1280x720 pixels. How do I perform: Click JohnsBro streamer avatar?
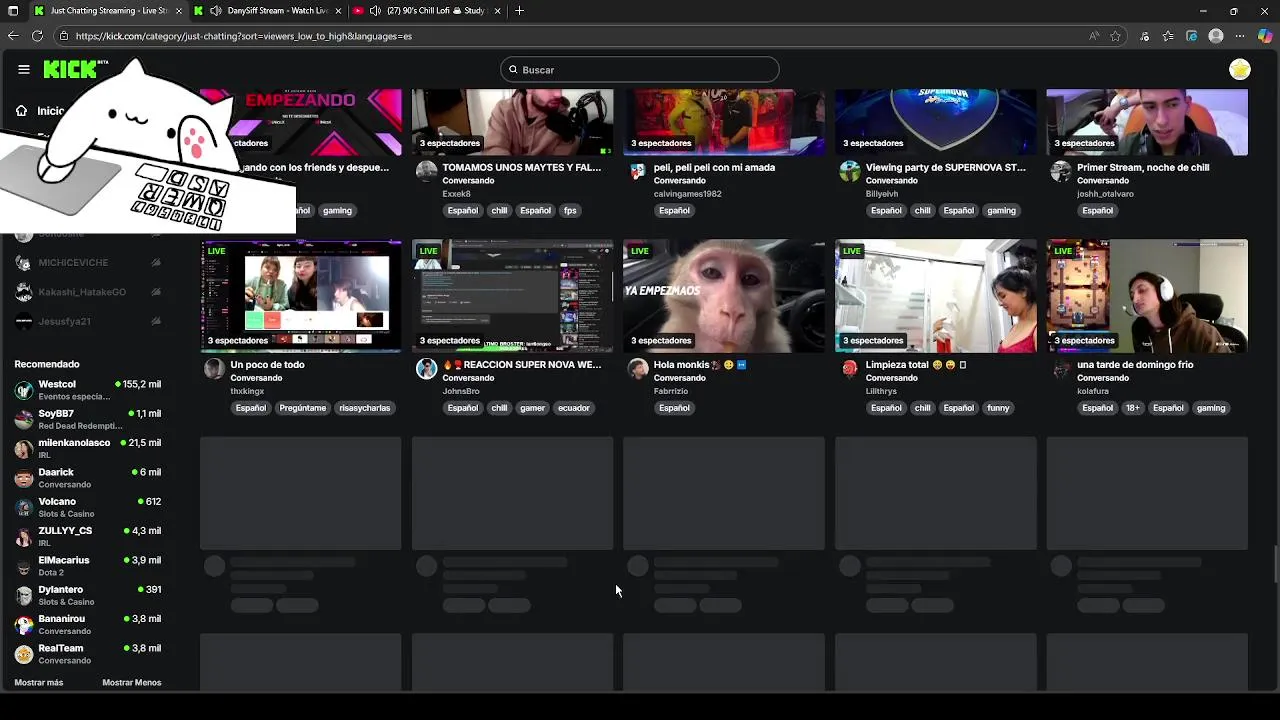[x=426, y=368]
